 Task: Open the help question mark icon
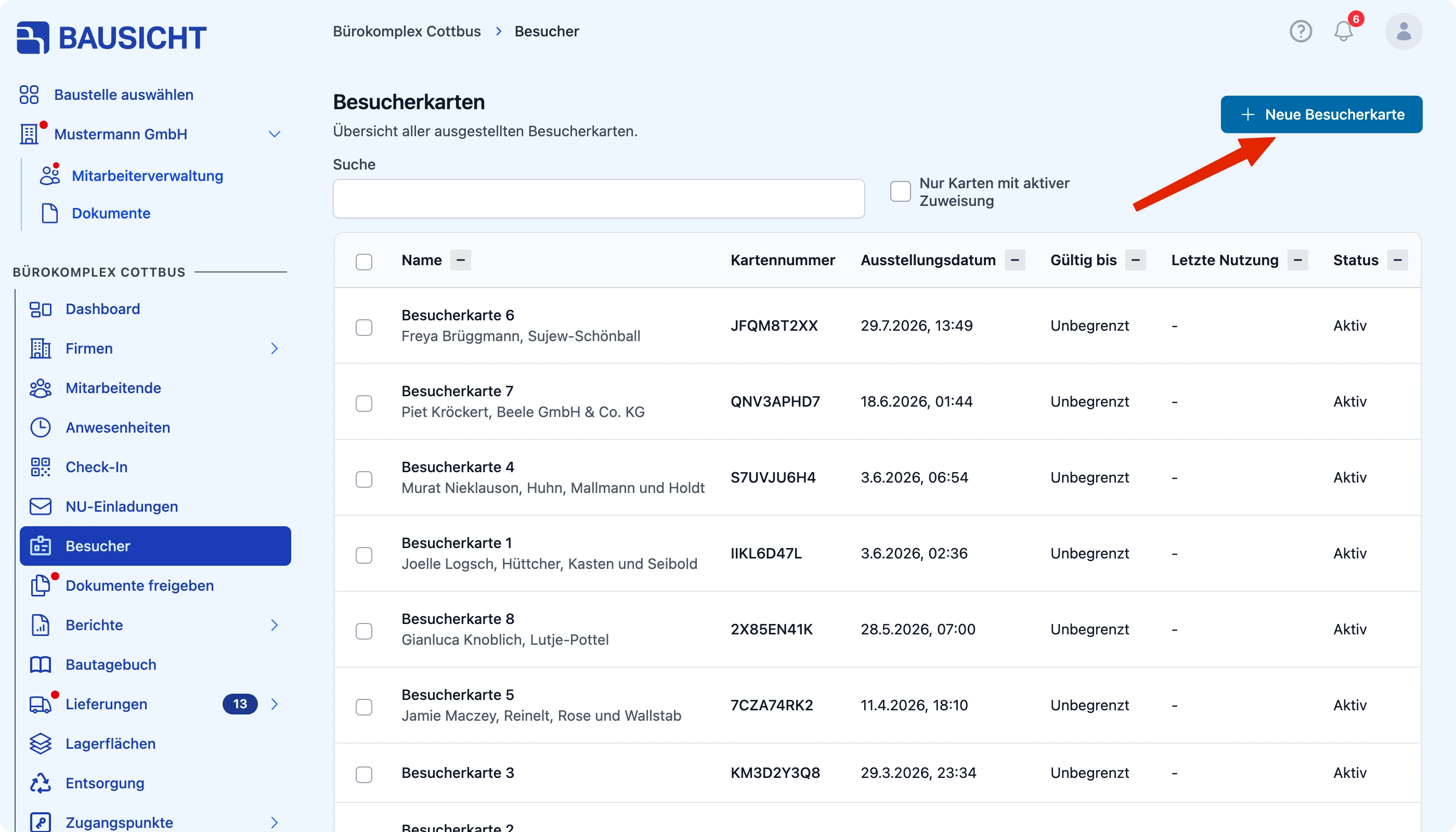[1301, 31]
